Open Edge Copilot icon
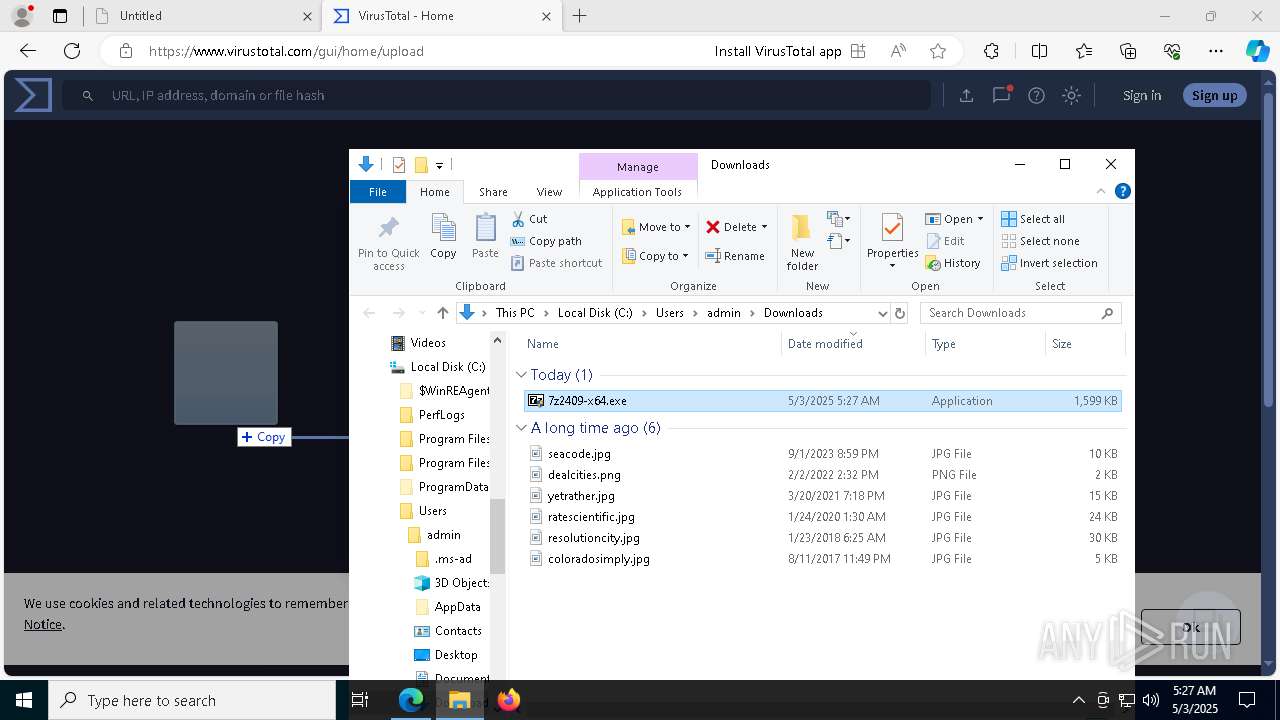Image resolution: width=1280 pixels, height=720 pixels. click(x=1257, y=51)
